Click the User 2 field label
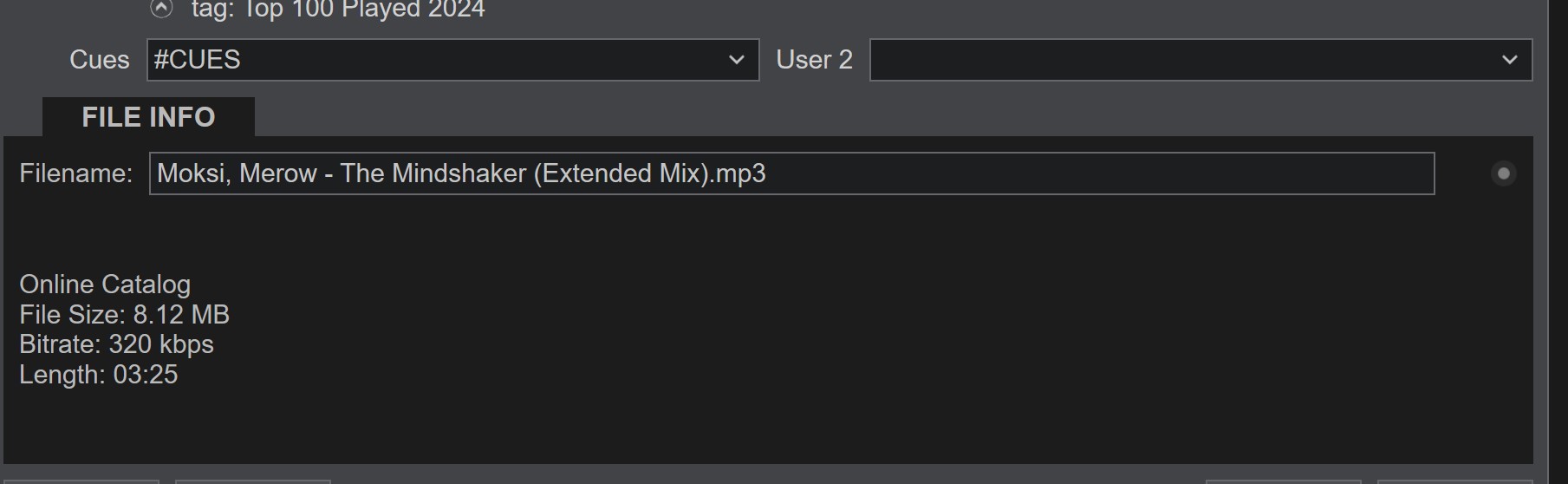The image size is (1568, 484). tap(814, 60)
